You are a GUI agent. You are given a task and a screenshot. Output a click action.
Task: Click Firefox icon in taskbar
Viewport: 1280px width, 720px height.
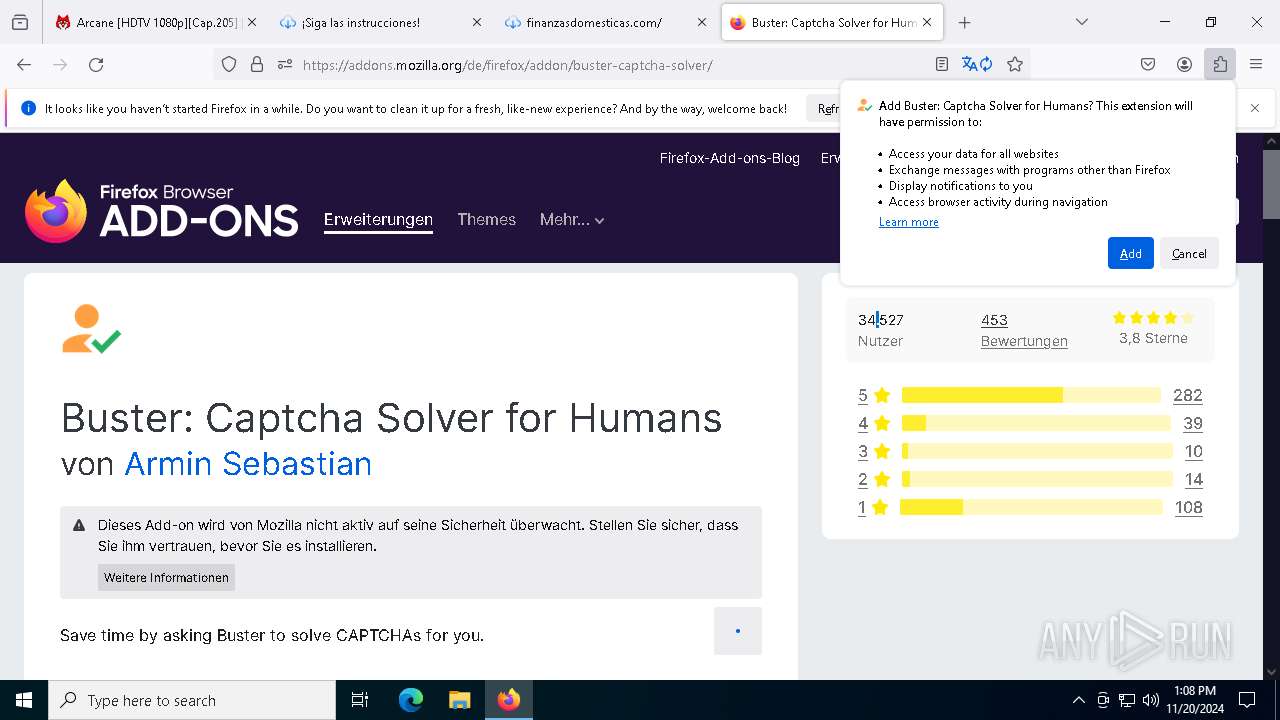[x=509, y=700]
